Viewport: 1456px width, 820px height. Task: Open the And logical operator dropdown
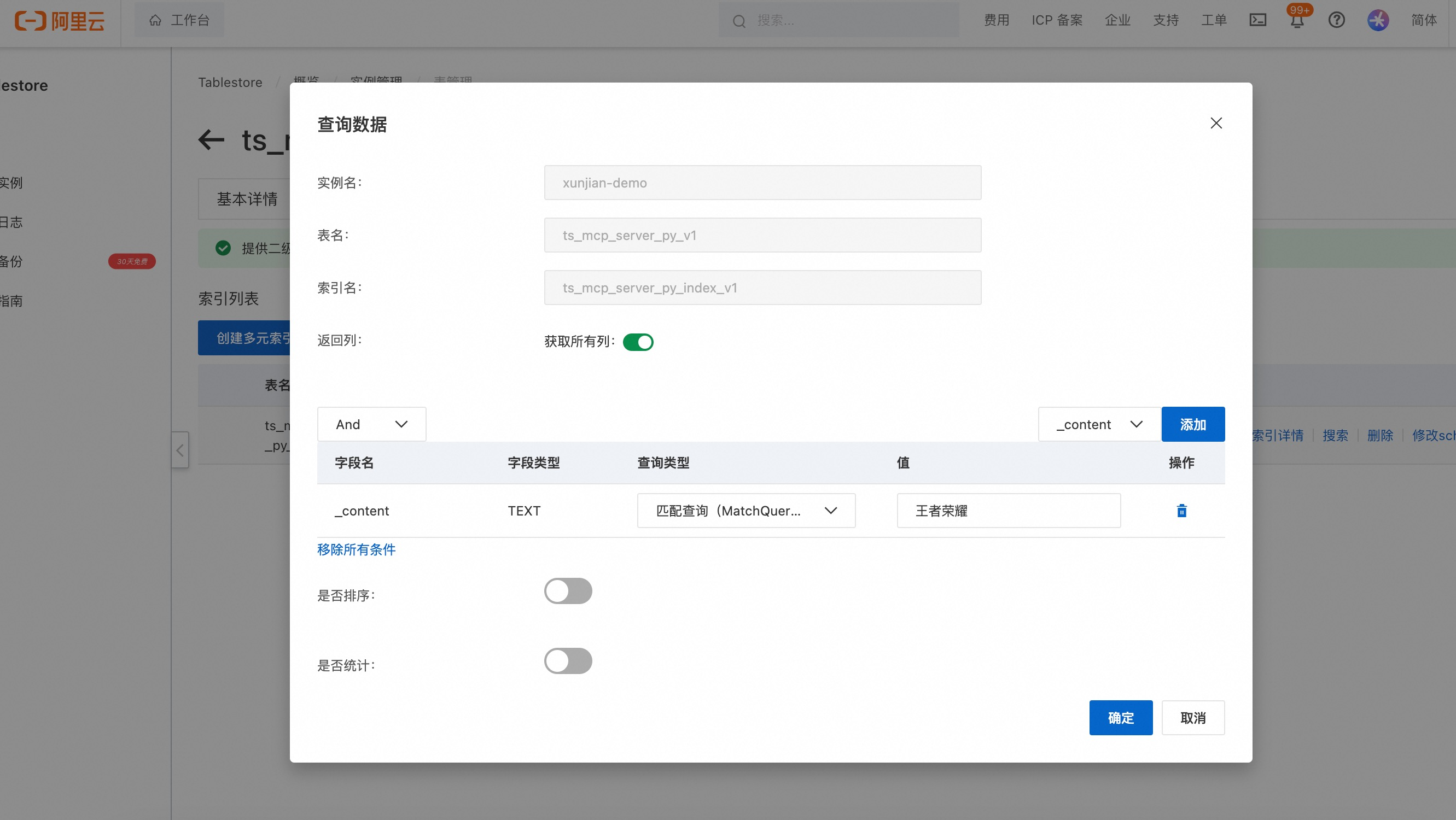coord(371,424)
